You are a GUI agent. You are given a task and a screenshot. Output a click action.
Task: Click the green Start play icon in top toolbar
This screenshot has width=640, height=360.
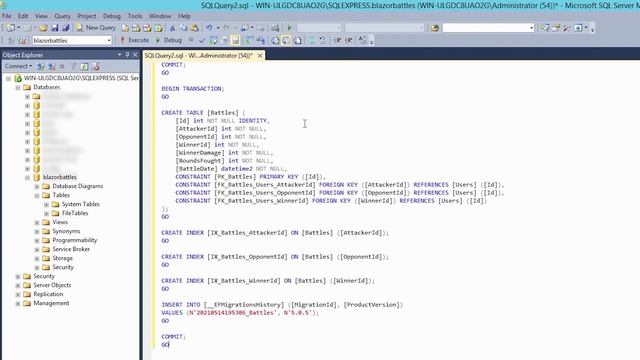click(289, 28)
